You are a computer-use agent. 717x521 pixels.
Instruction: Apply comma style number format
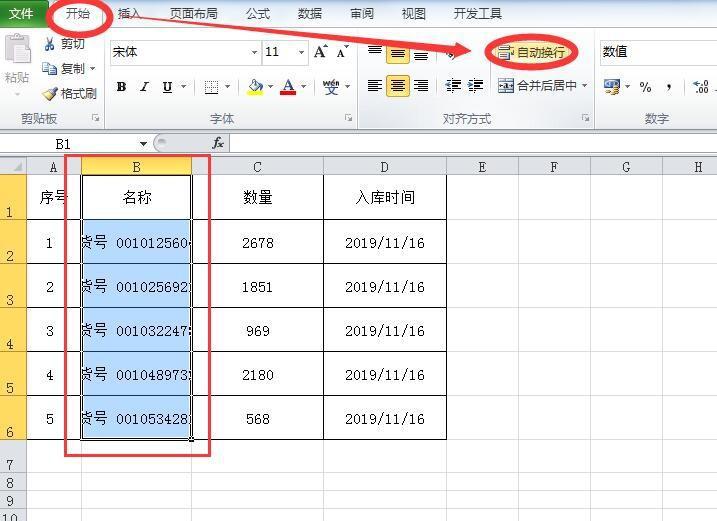click(x=669, y=87)
